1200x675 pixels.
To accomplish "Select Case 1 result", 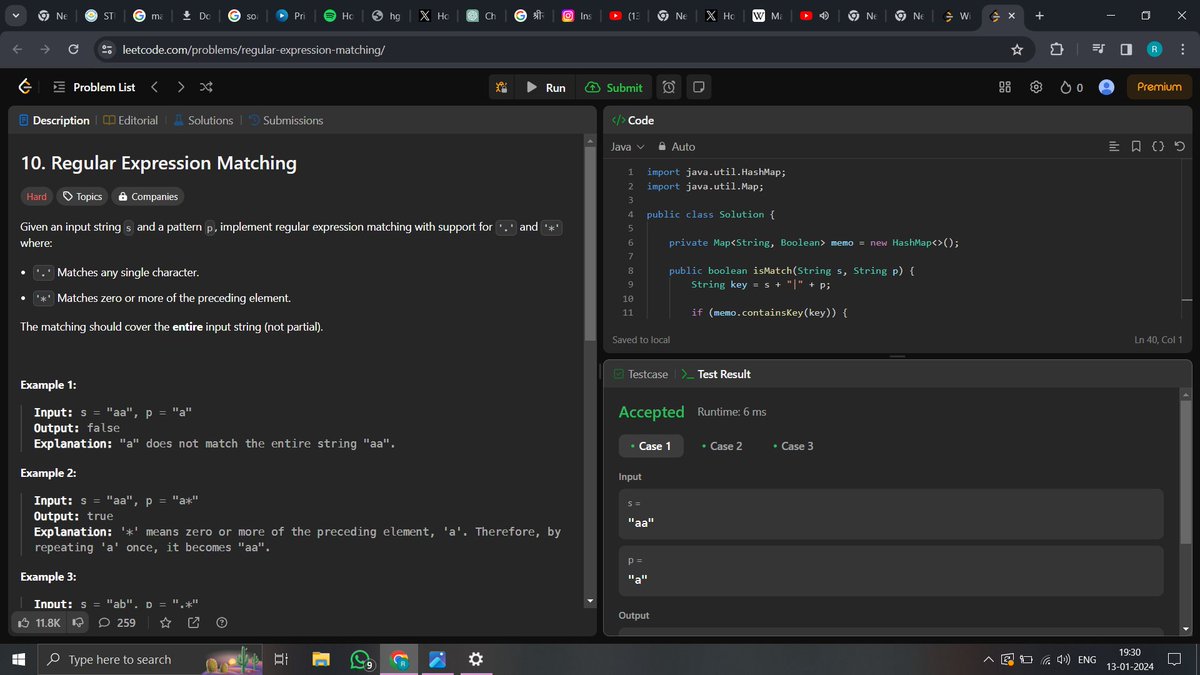I will 651,446.
